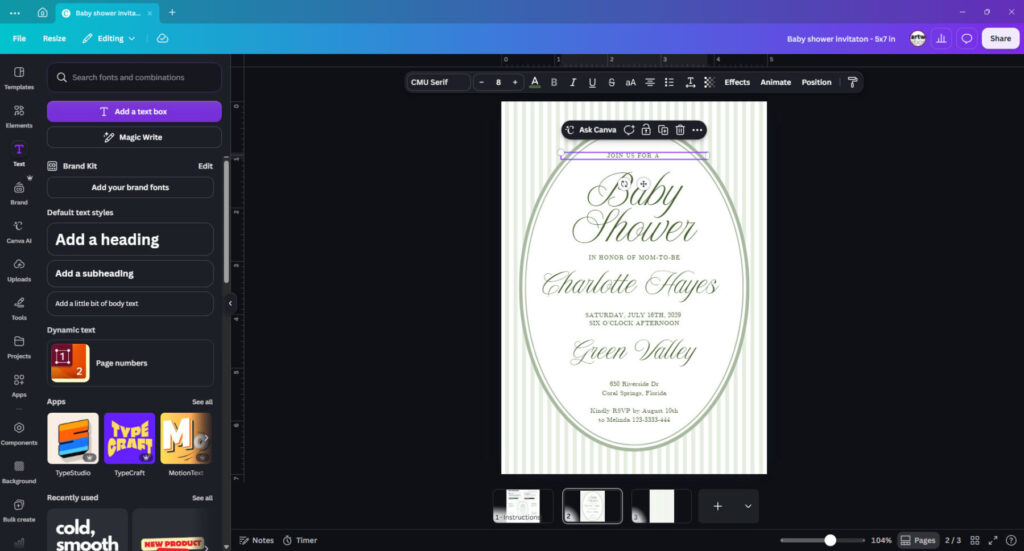Click the side panel vertical scrollbar
The width and height of the screenshot is (1024, 551).
[227, 221]
